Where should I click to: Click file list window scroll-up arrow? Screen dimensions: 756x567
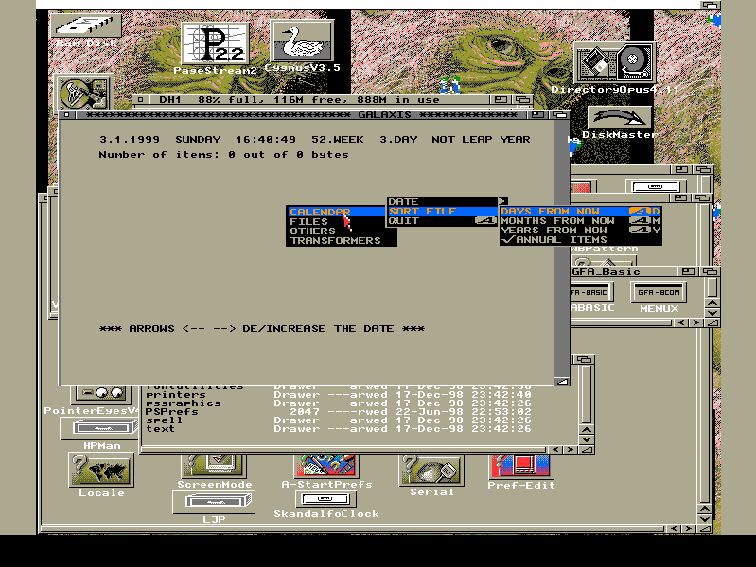point(586,430)
